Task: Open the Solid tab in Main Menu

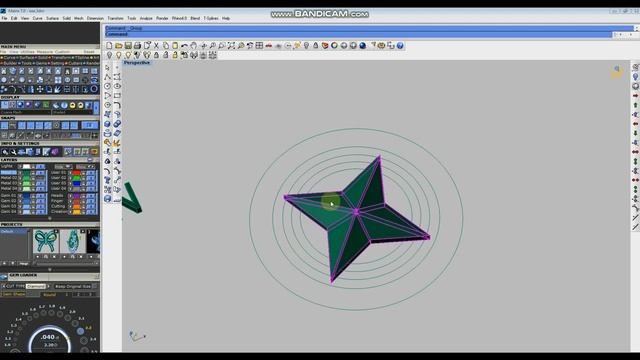Action: click(42, 58)
